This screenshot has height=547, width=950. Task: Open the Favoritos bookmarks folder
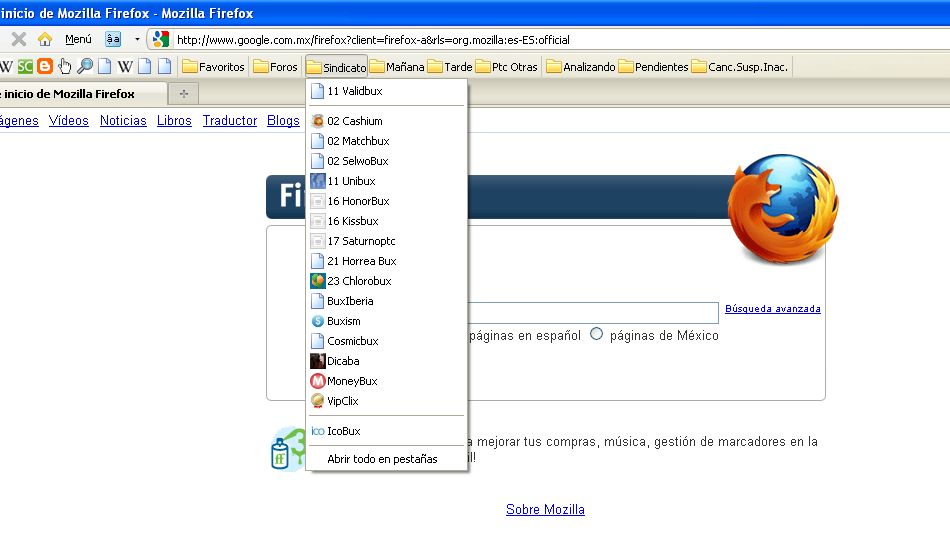point(213,67)
